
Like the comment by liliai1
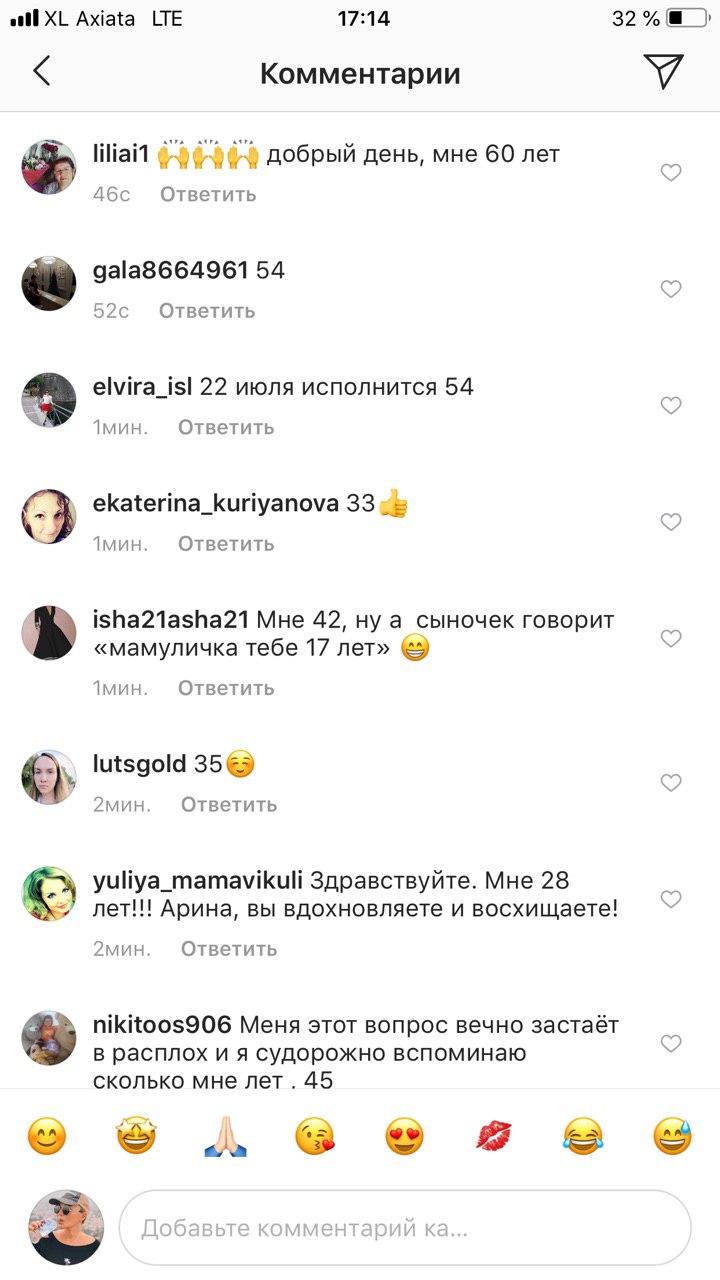click(x=671, y=173)
